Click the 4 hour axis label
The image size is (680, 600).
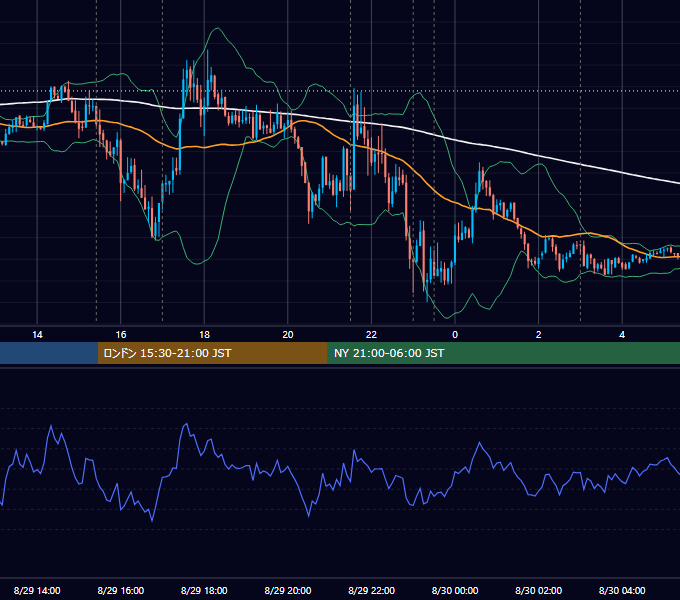[x=622, y=335]
